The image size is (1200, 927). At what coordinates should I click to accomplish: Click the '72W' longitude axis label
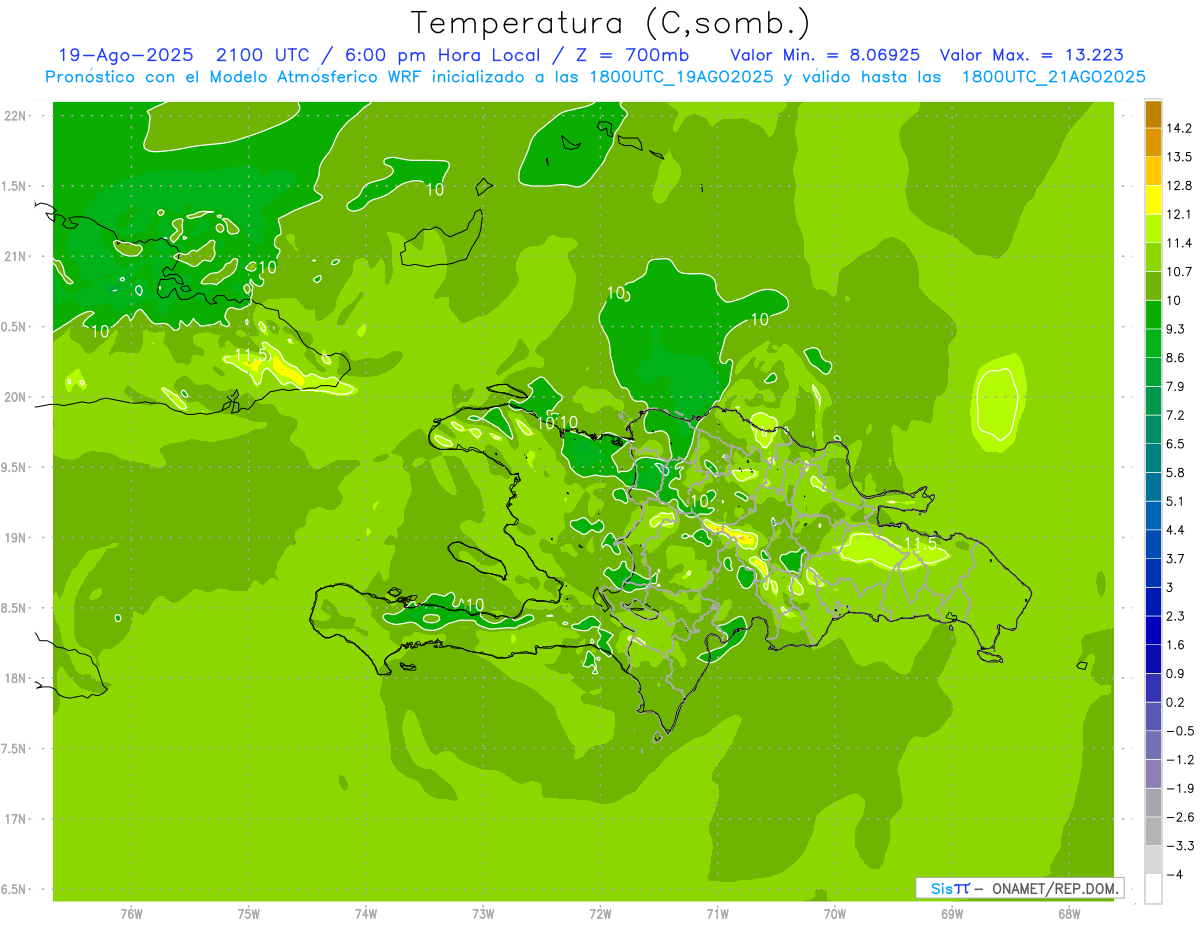[600, 914]
